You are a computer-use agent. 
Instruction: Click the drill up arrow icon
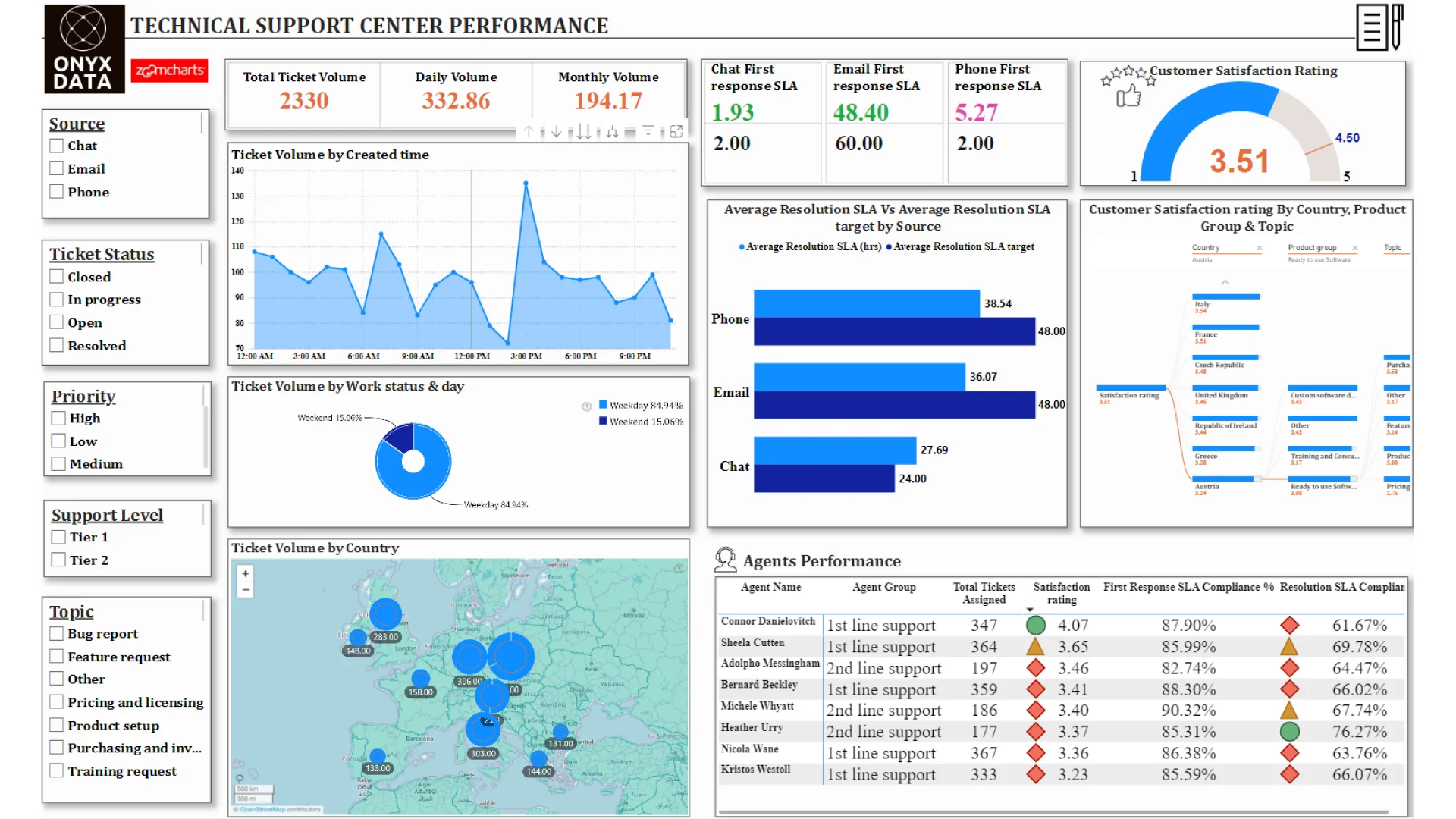click(529, 131)
